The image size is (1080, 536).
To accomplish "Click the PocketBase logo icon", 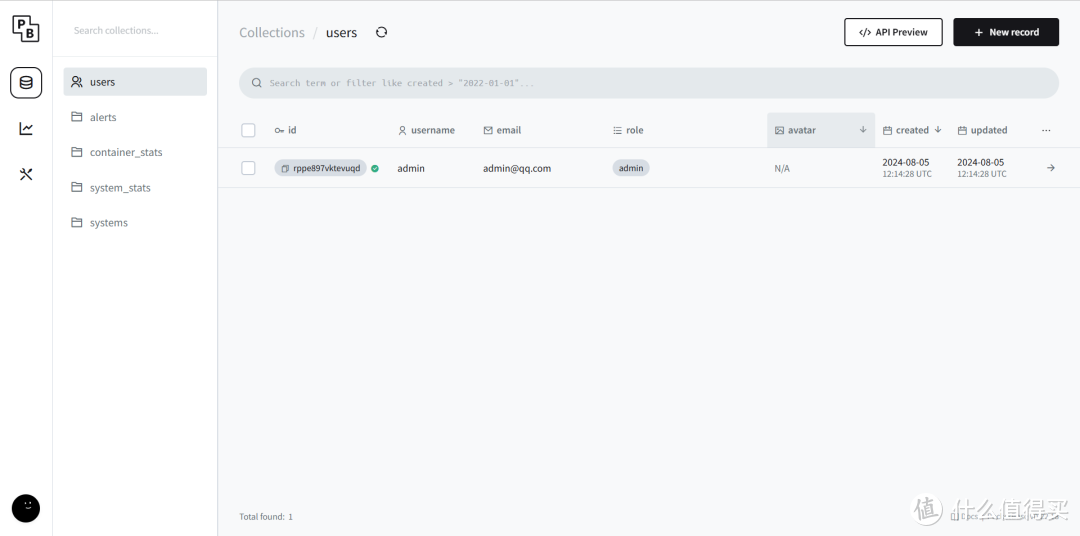I will pyautogui.click(x=26, y=28).
